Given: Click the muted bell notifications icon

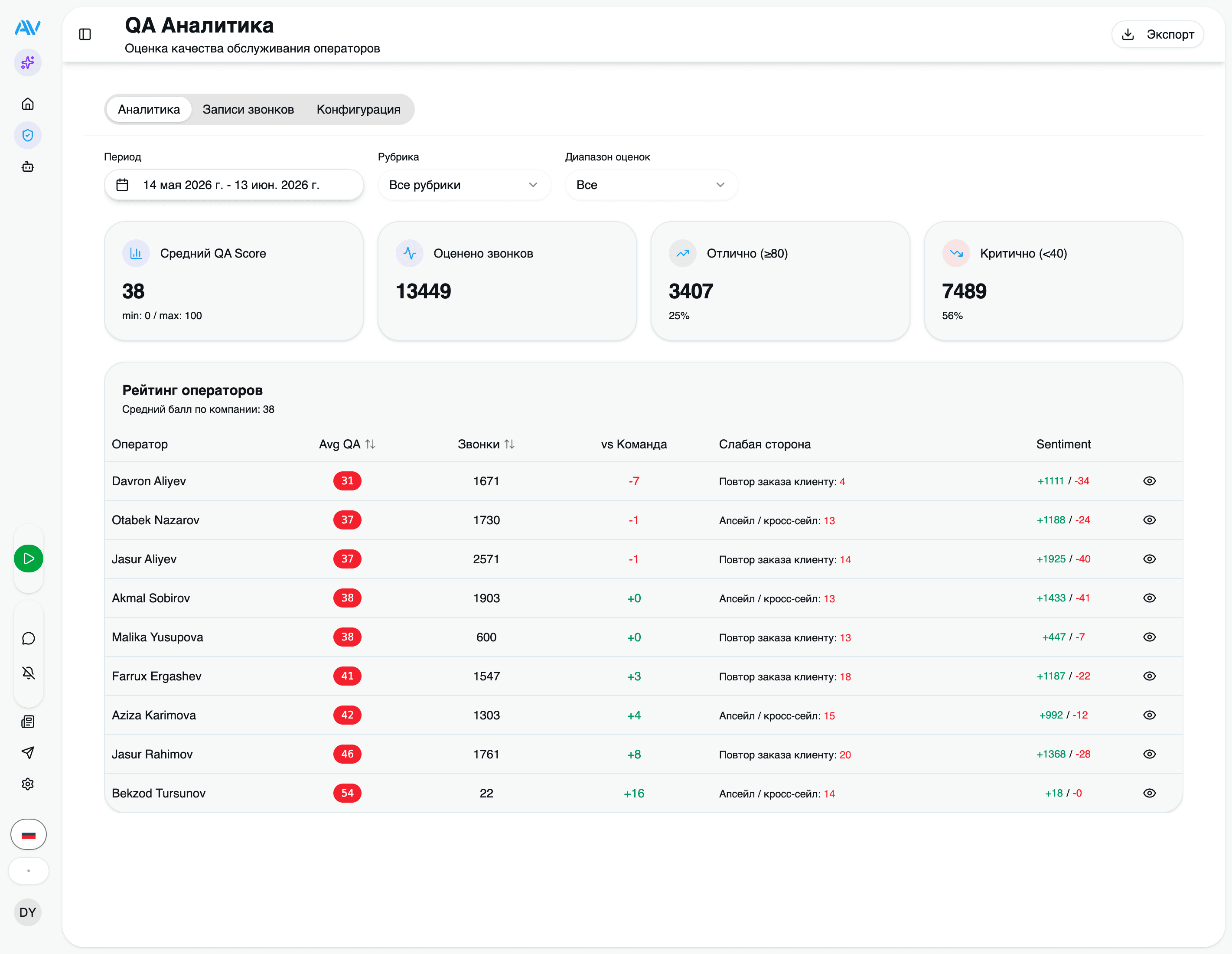Looking at the screenshot, I should [x=28, y=673].
